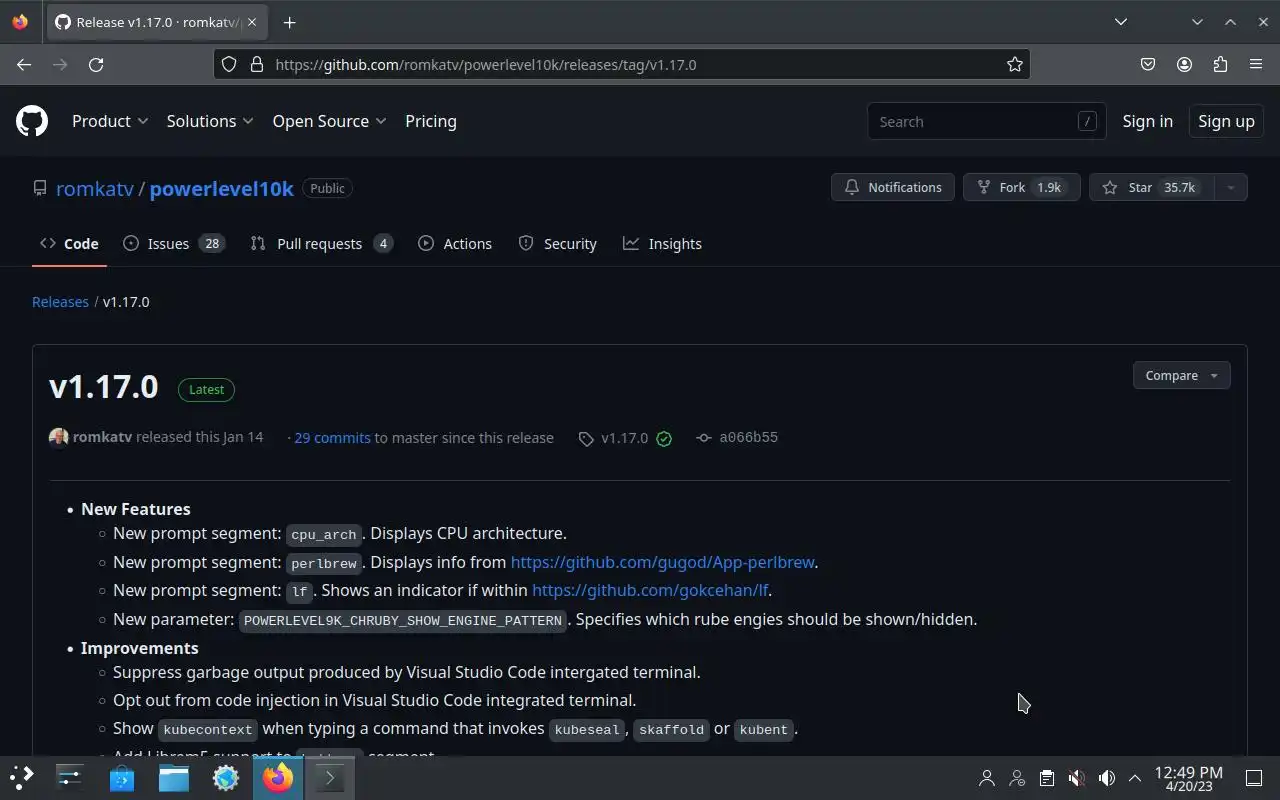Click romkatv's avatar image
1280x800 pixels.
tap(59, 437)
